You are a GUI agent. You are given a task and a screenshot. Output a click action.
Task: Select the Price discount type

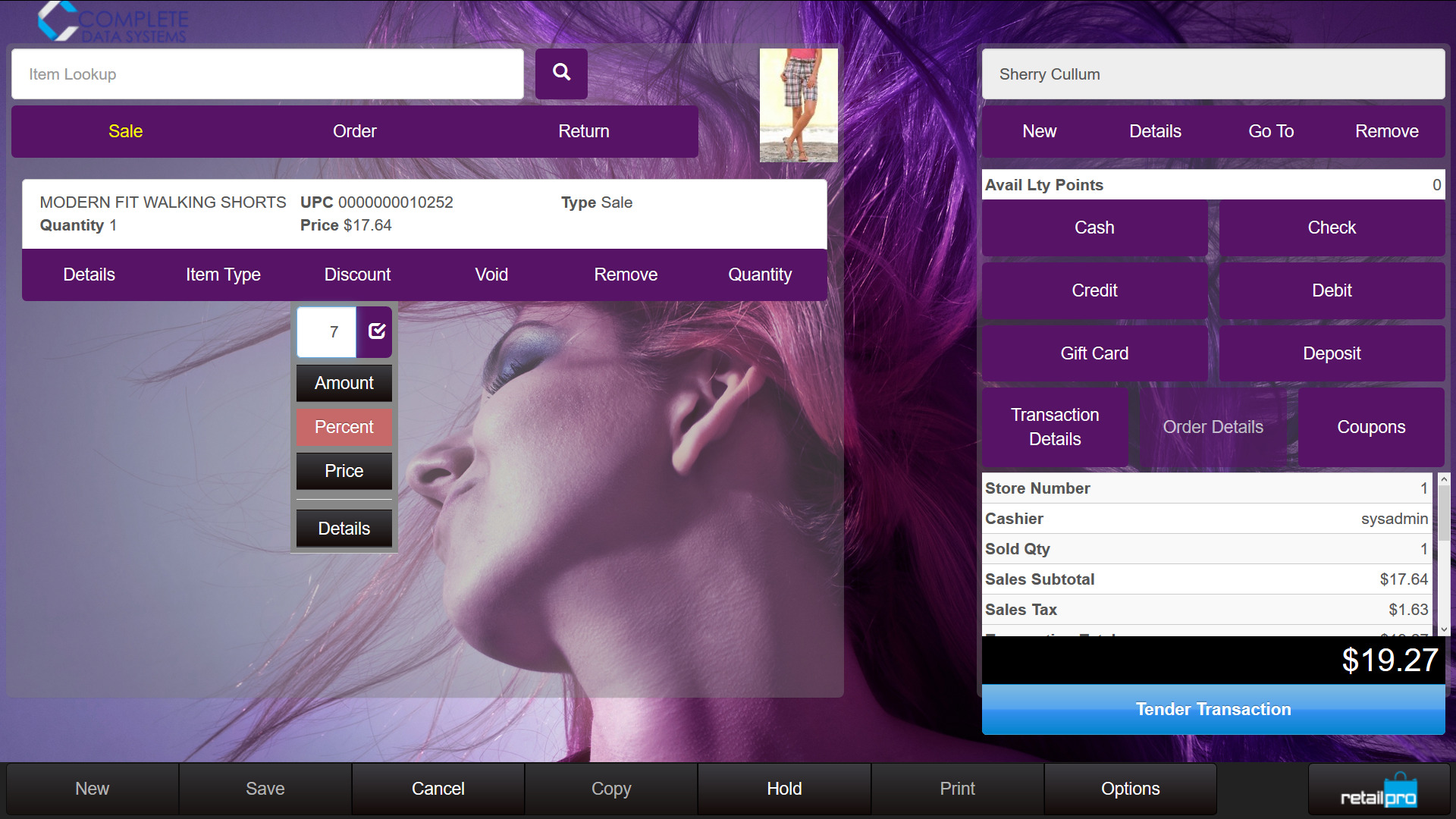[344, 471]
